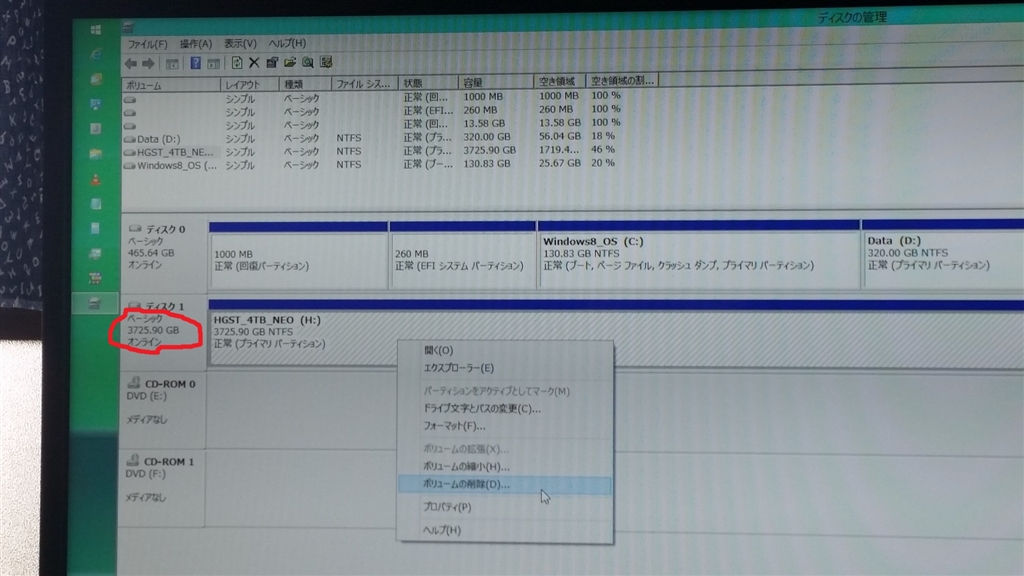Click the drive icon of HGST_4TB_NE... row

[129, 152]
